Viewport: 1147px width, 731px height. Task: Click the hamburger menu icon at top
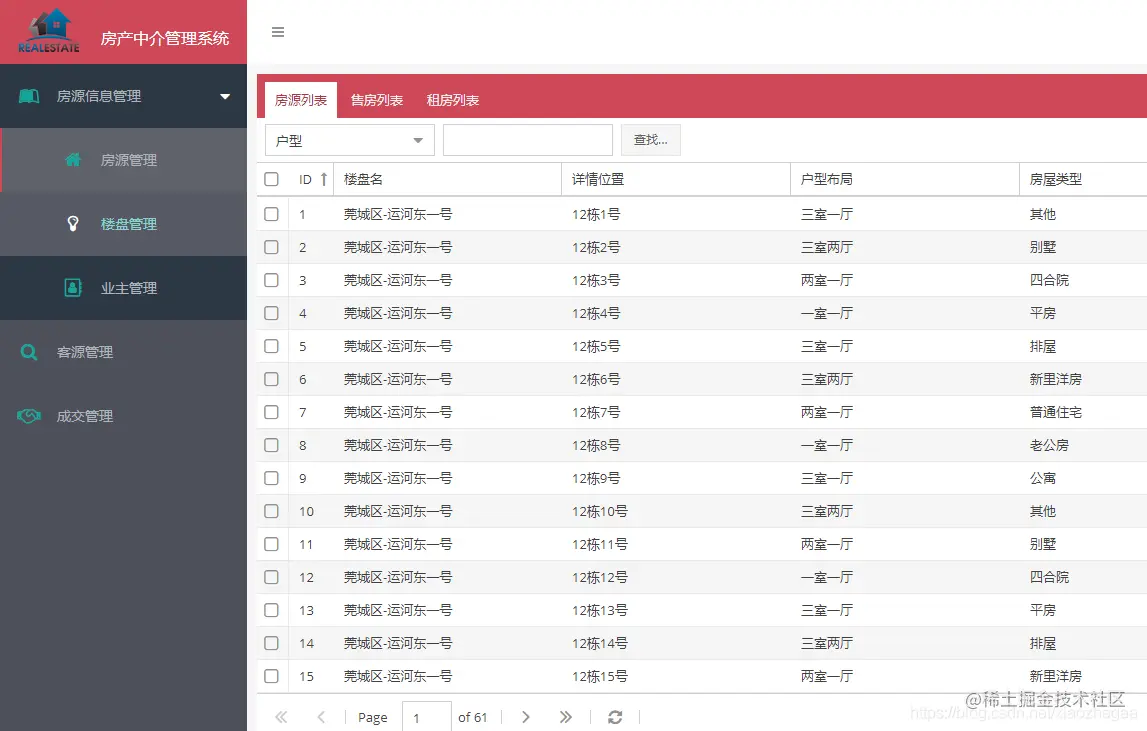[x=277, y=31]
